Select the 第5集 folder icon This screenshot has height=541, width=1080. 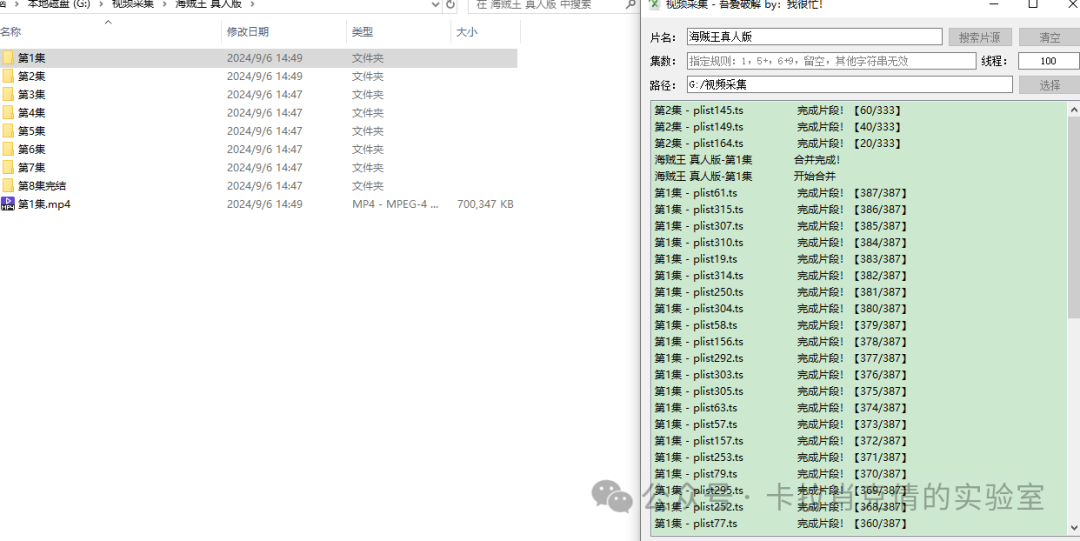[8, 131]
